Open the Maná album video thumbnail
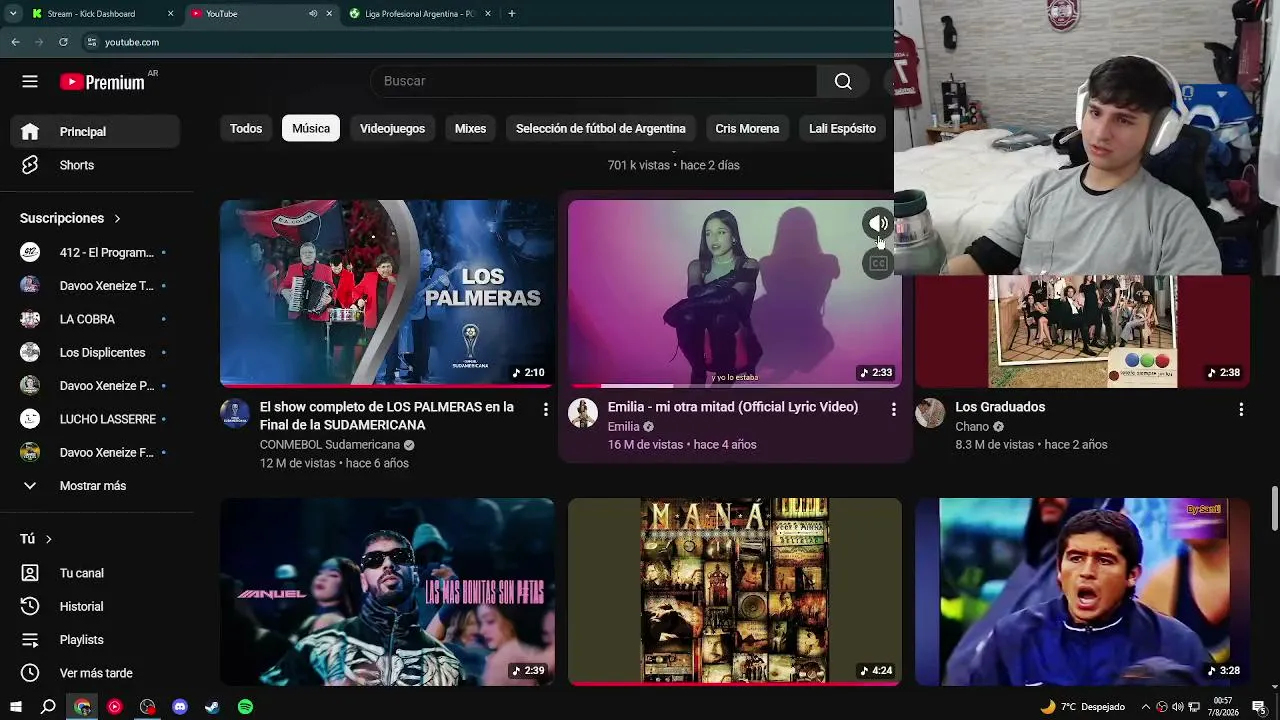 pyautogui.click(x=735, y=592)
